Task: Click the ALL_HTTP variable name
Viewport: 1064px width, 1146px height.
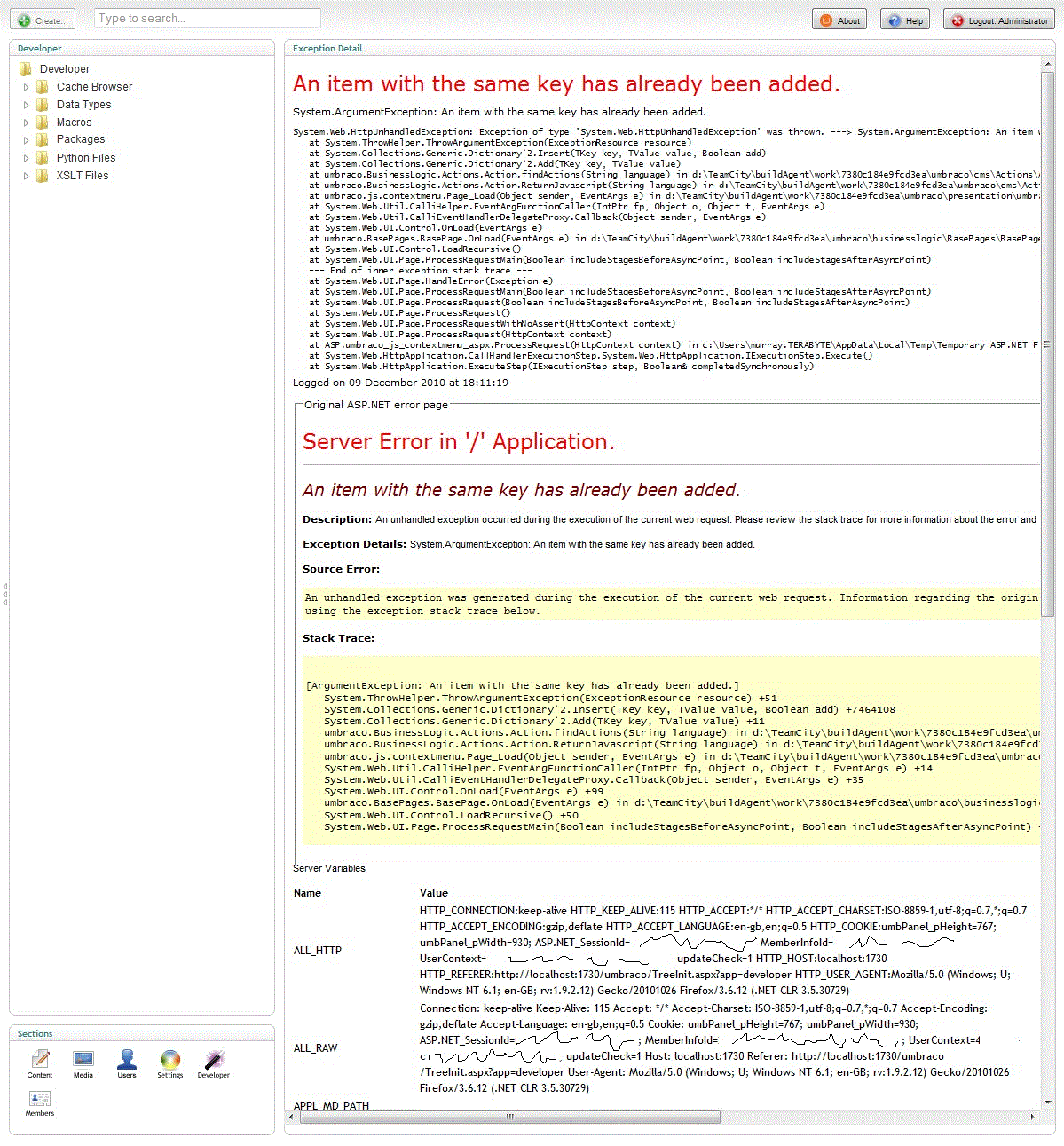Action: click(x=318, y=950)
